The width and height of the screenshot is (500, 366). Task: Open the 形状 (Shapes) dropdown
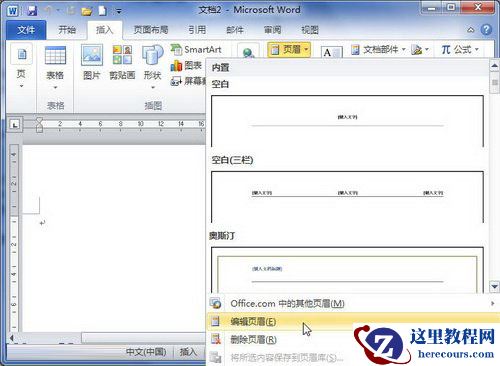tap(153, 67)
